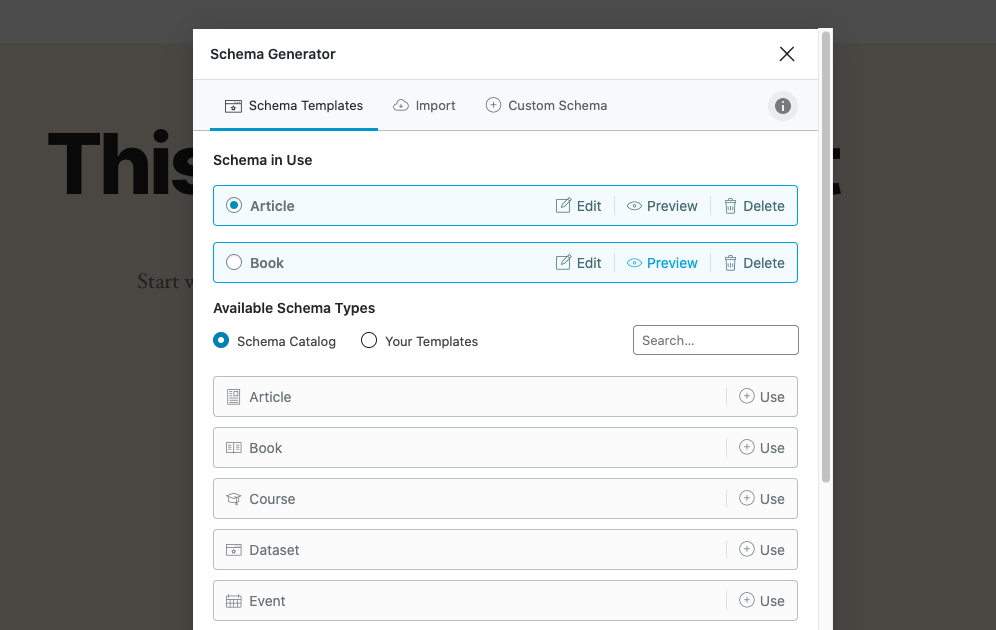Preview the Article schema in use
This screenshot has height=630, width=996.
(x=662, y=206)
